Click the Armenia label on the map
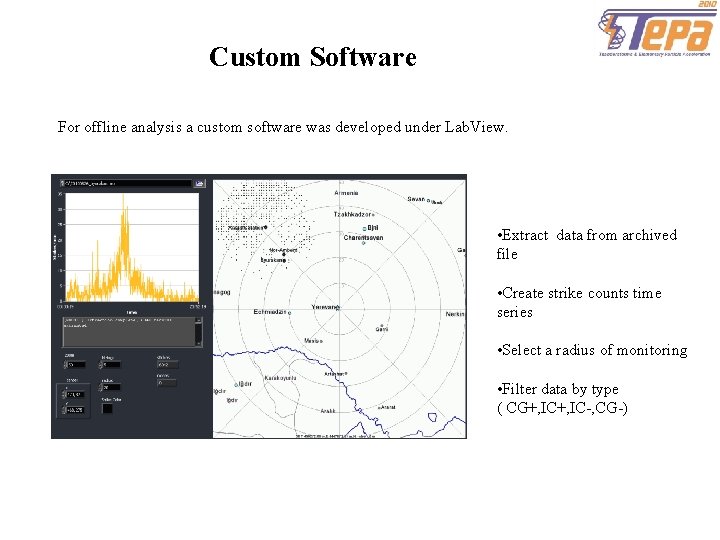The image size is (720, 540). tap(346, 193)
